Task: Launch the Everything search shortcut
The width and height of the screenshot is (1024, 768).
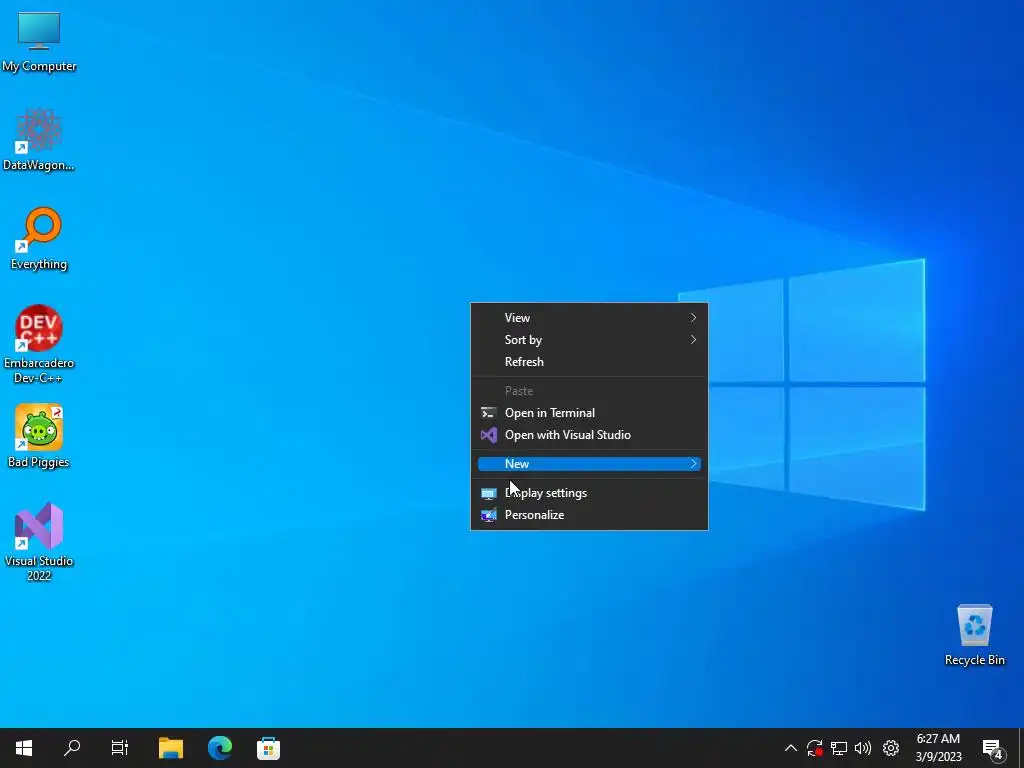Action: click(x=39, y=238)
